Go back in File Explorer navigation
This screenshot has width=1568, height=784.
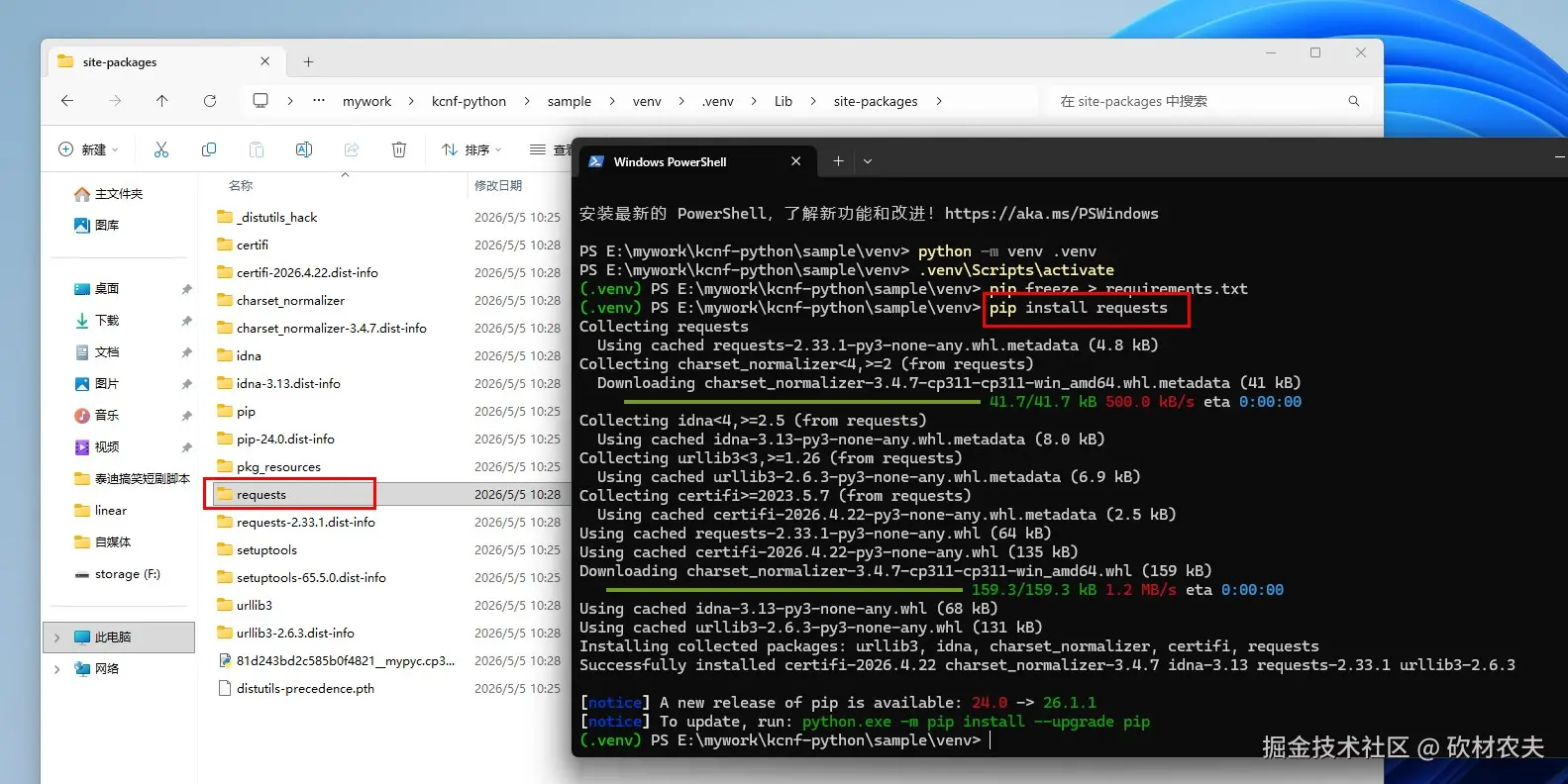[x=67, y=101]
